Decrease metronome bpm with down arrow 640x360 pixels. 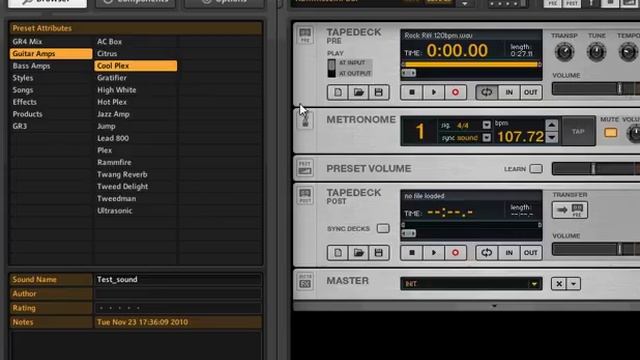(x=551, y=138)
